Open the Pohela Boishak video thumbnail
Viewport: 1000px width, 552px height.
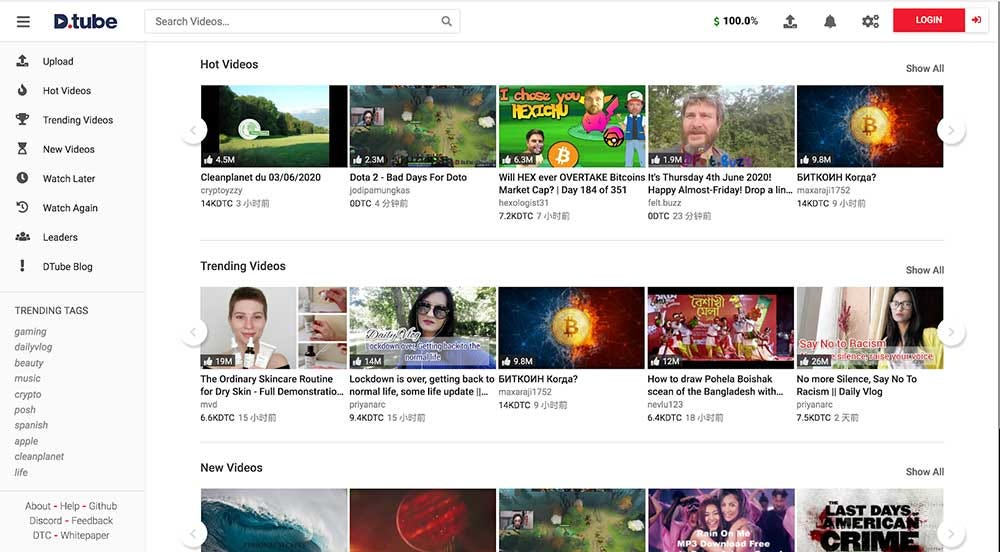coord(721,328)
